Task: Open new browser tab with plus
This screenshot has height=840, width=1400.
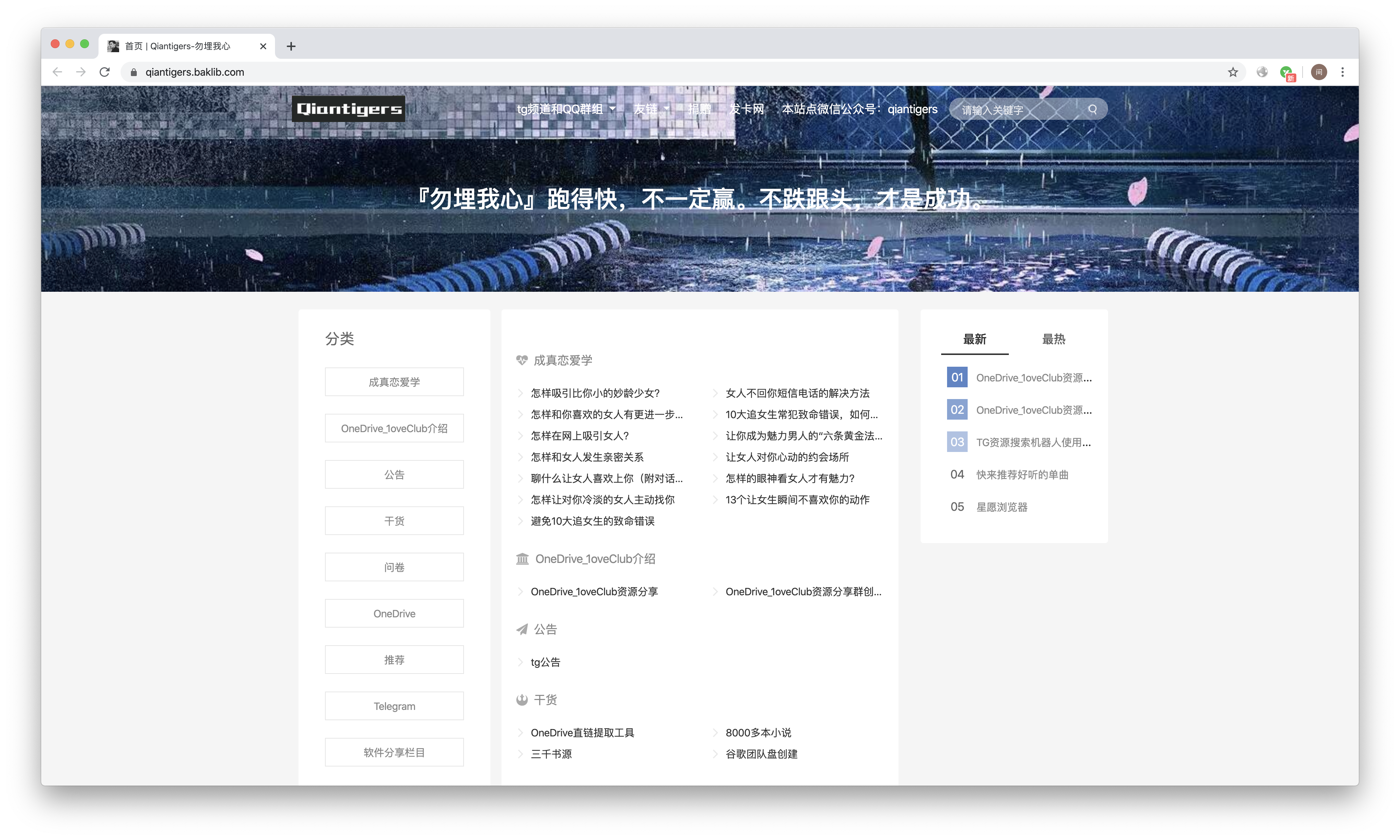Action: 291,46
